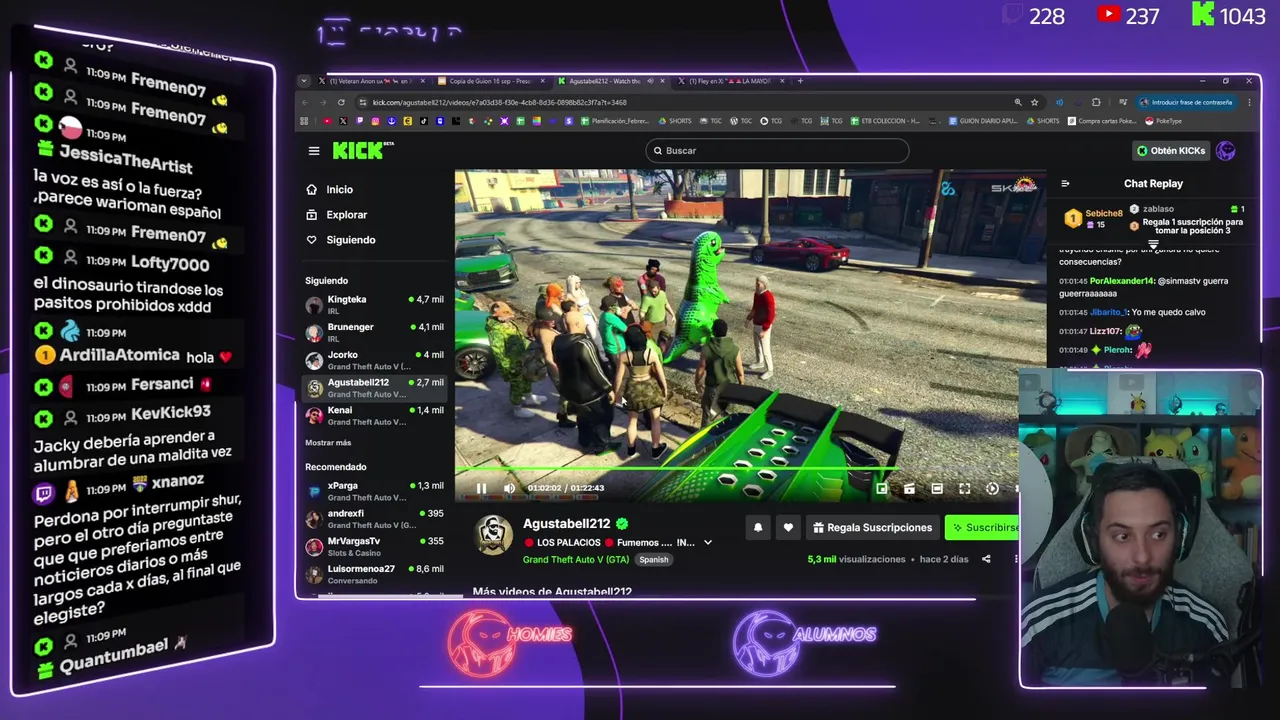The image size is (1280, 720).
Task: Expand Mostrar más under Siguiendo
Action: coord(328,442)
